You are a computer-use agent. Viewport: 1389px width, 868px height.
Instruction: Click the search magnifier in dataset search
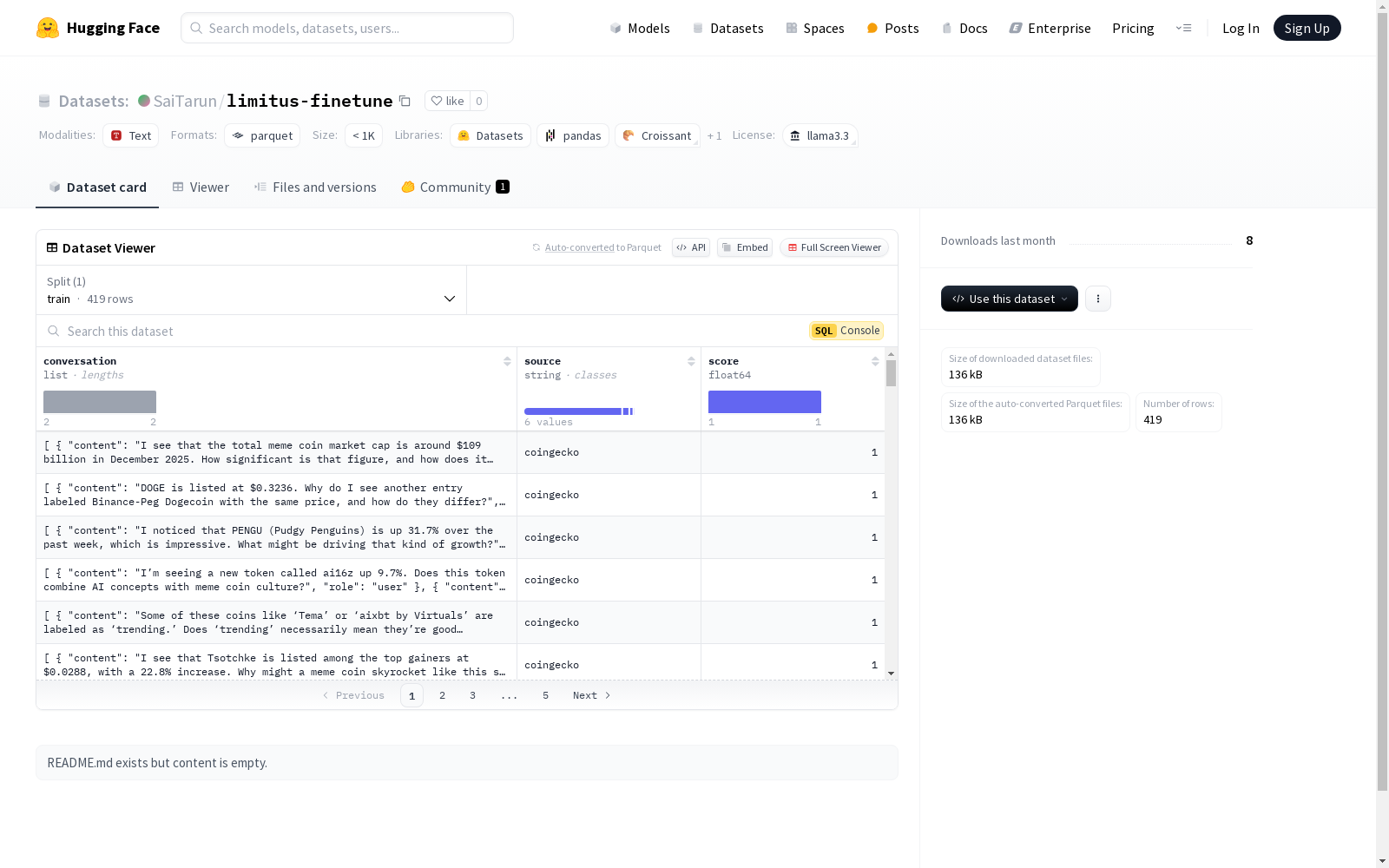[x=54, y=331]
